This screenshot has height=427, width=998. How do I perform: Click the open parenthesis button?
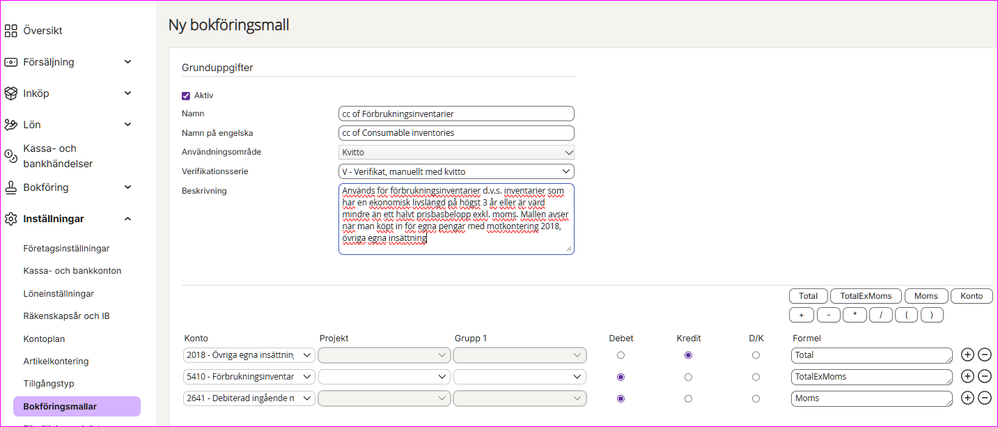pyautogui.click(x=907, y=315)
